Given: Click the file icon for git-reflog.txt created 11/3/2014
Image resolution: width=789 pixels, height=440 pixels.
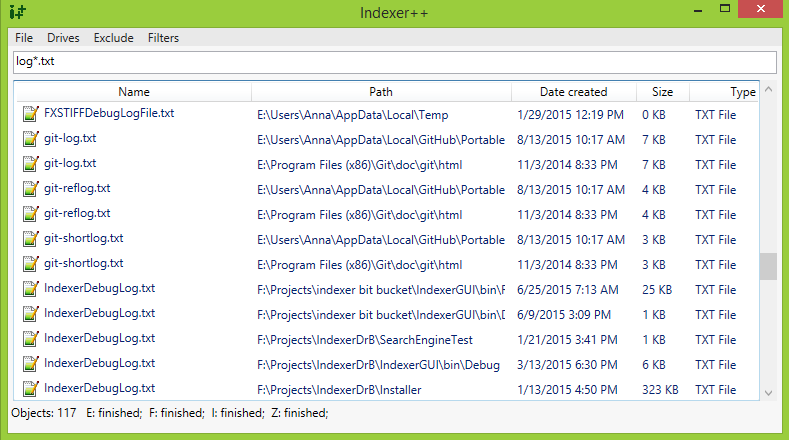Looking at the screenshot, I should pos(31,213).
